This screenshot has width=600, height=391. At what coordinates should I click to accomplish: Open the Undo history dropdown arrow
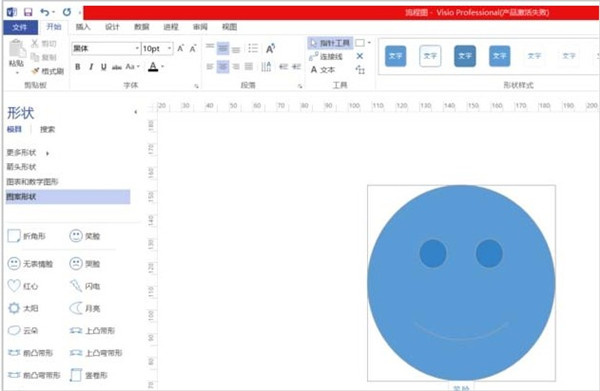coord(53,12)
